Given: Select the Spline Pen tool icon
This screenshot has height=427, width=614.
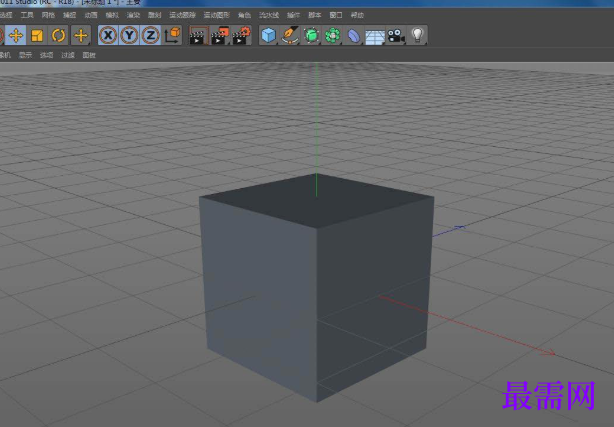Looking at the screenshot, I should tap(290, 36).
